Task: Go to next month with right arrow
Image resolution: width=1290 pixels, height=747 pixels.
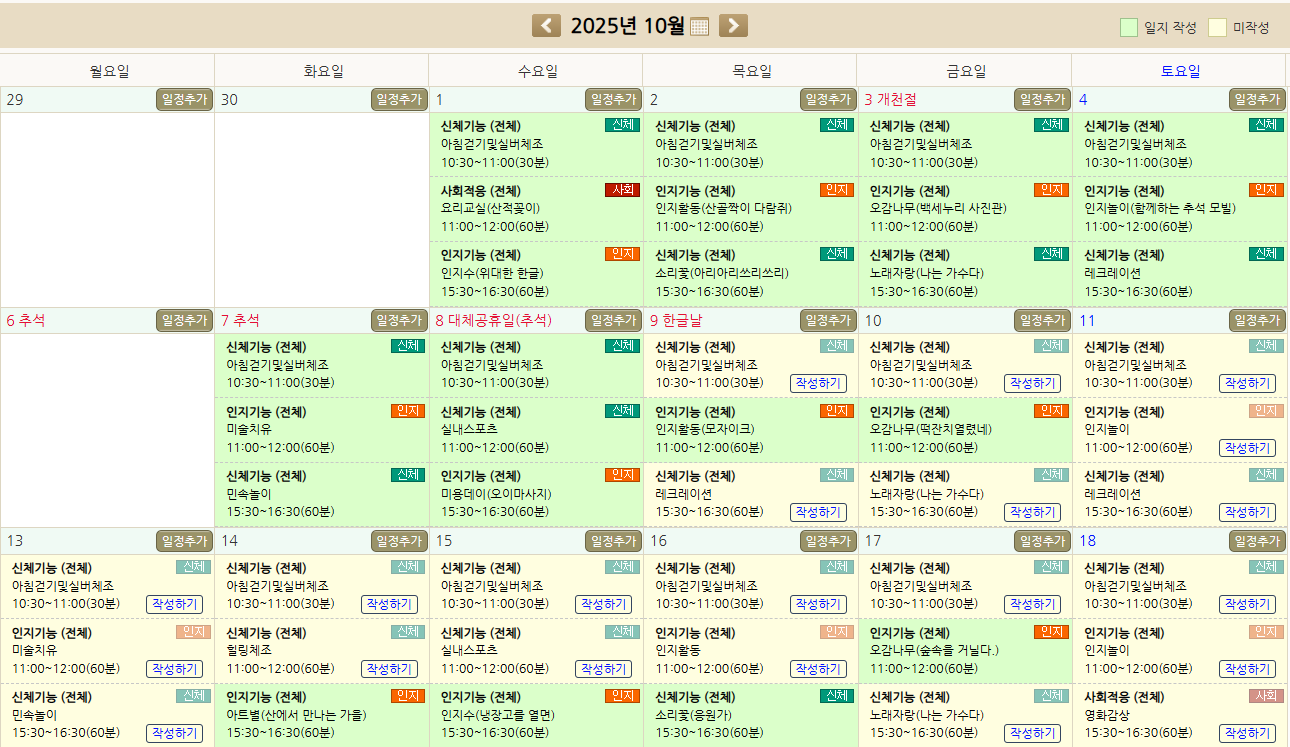Action: (x=733, y=26)
